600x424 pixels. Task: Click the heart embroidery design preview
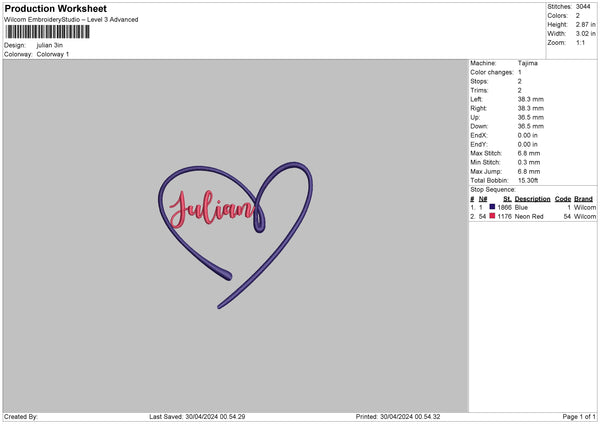coord(235,235)
